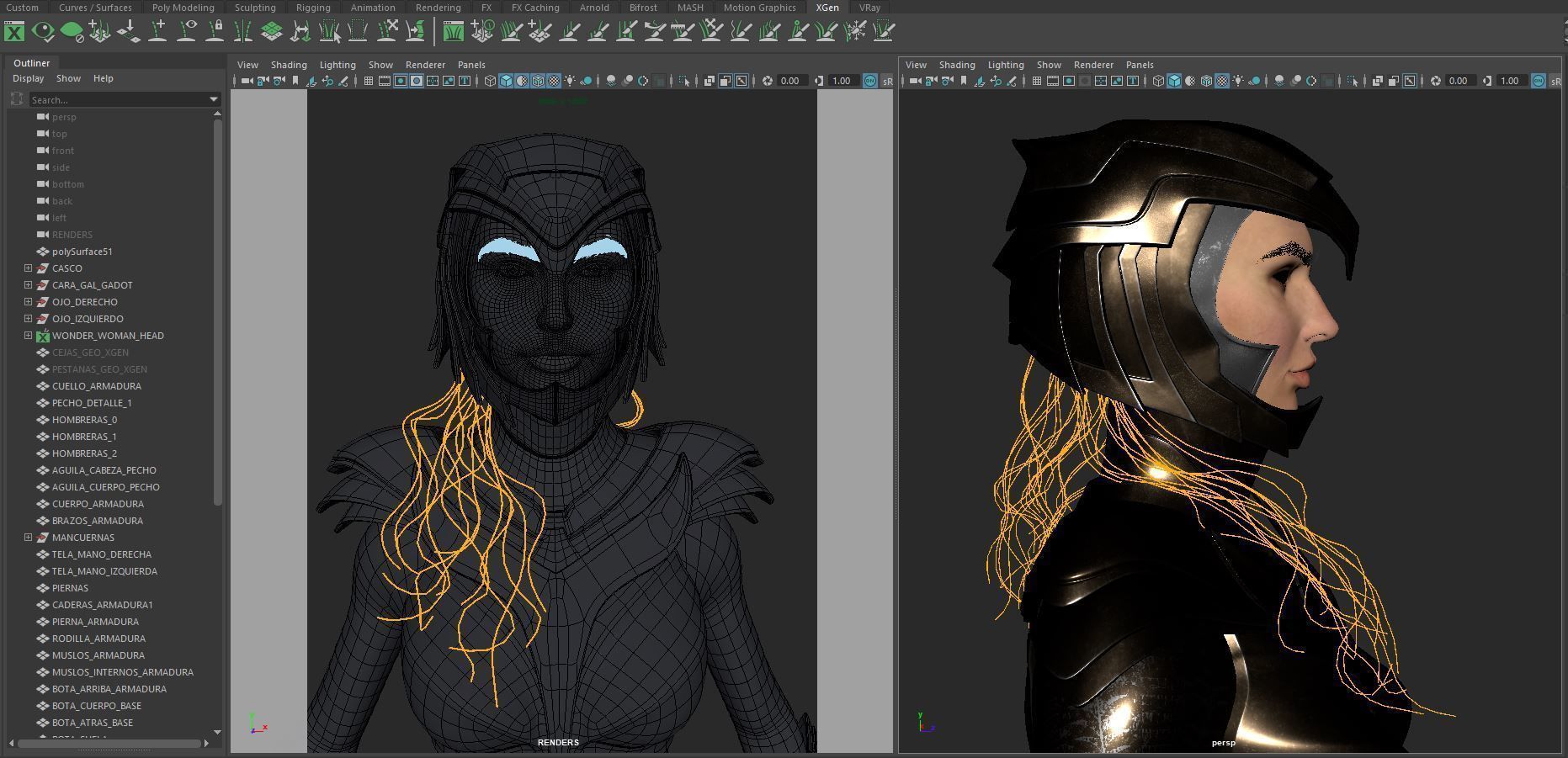Click wireframe cube icon in persp viewport

[x=1158, y=81]
